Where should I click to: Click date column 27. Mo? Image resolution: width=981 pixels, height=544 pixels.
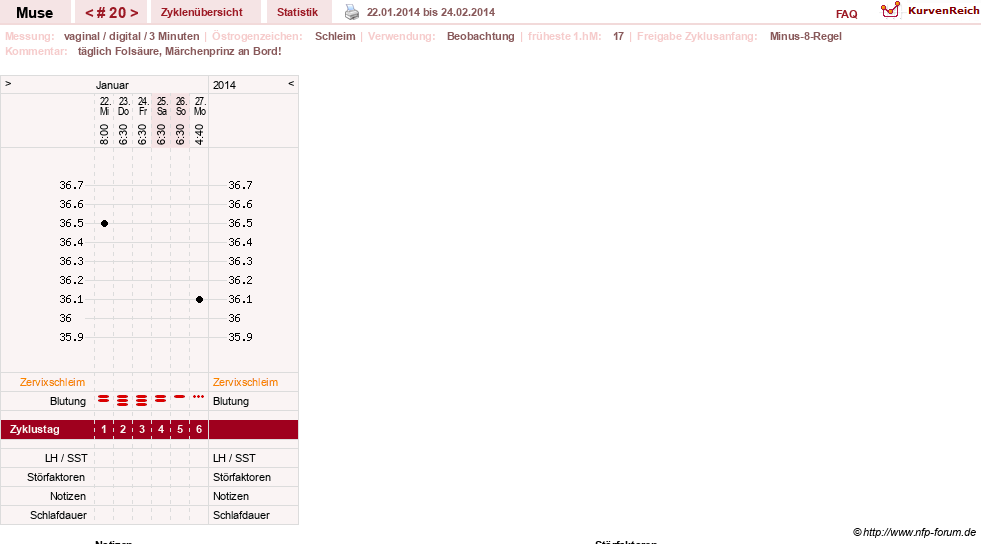200,106
